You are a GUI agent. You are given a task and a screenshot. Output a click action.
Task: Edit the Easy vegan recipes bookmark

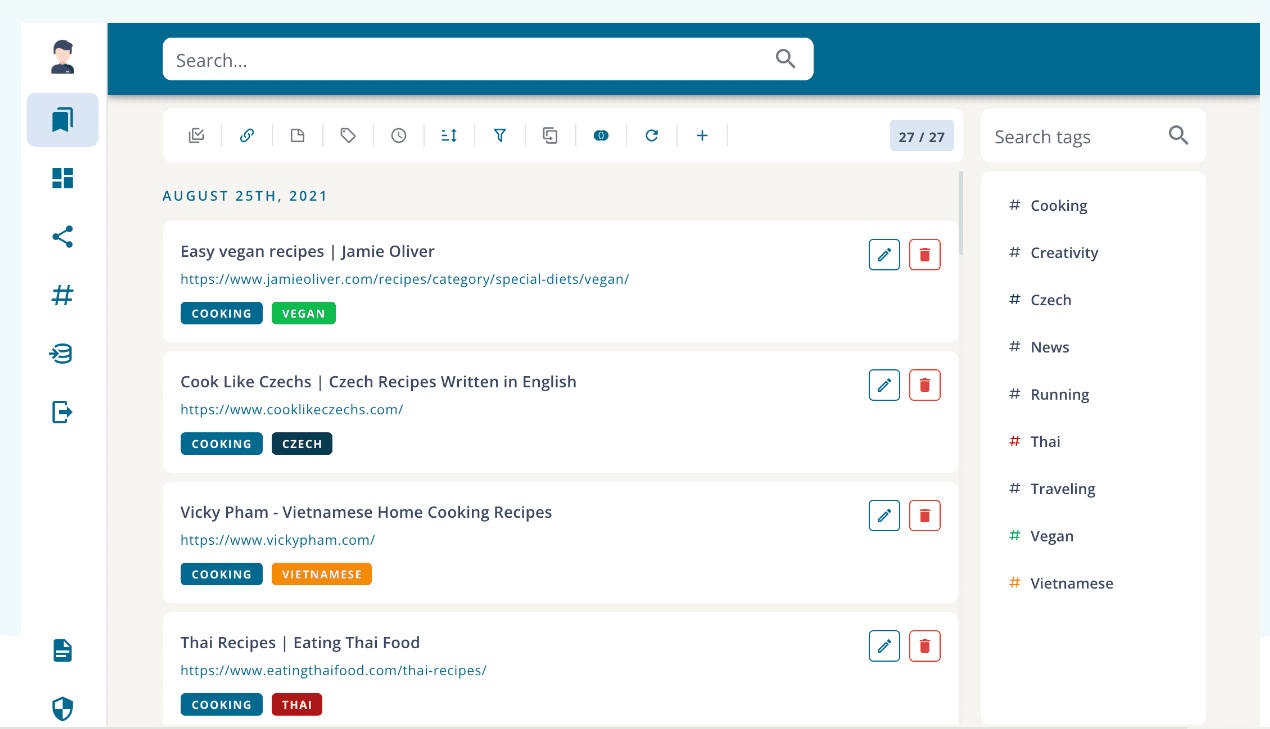coord(884,255)
